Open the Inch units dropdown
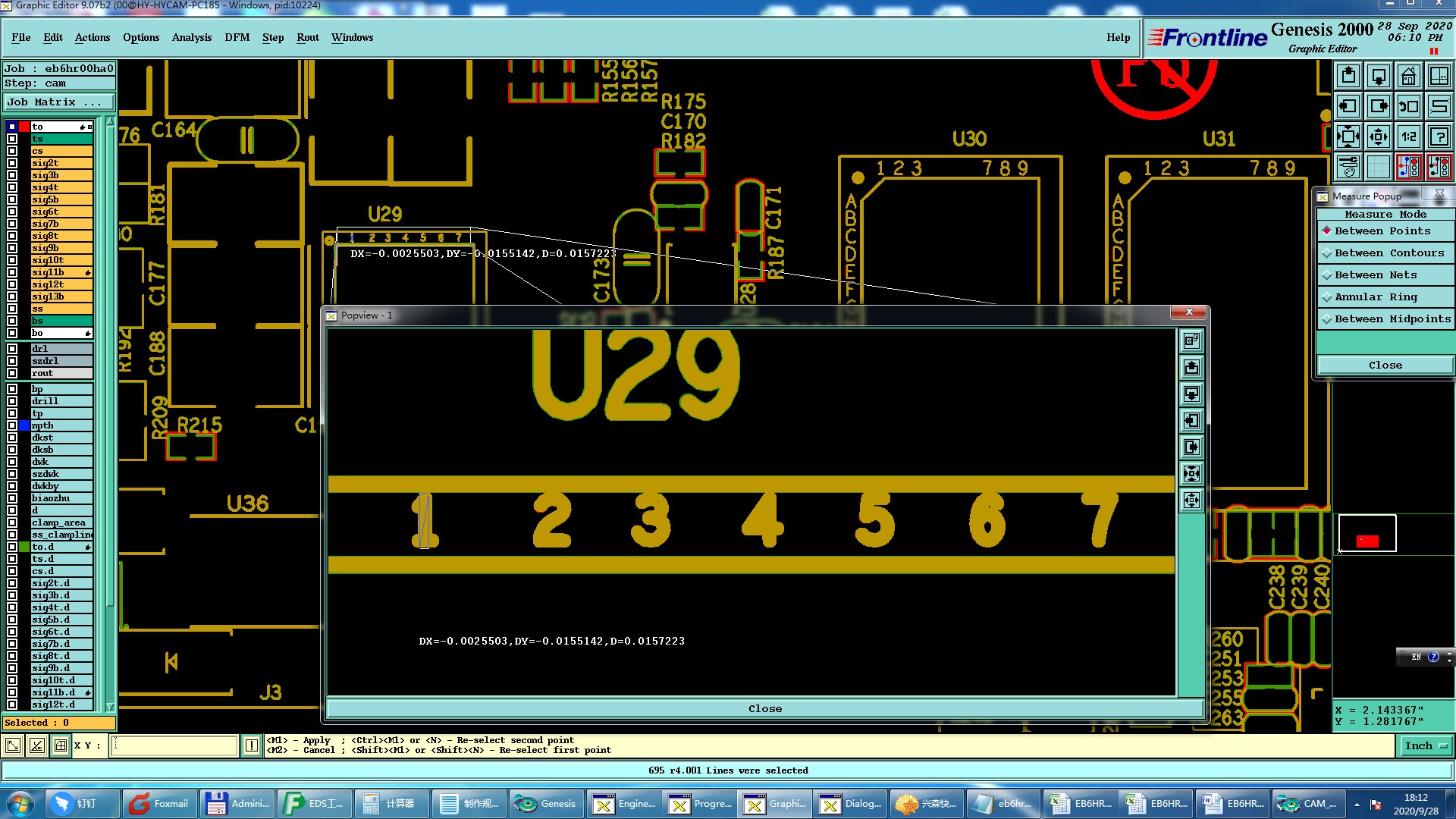Viewport: 1456px width, 819px height. click(x=1425, y=746)
